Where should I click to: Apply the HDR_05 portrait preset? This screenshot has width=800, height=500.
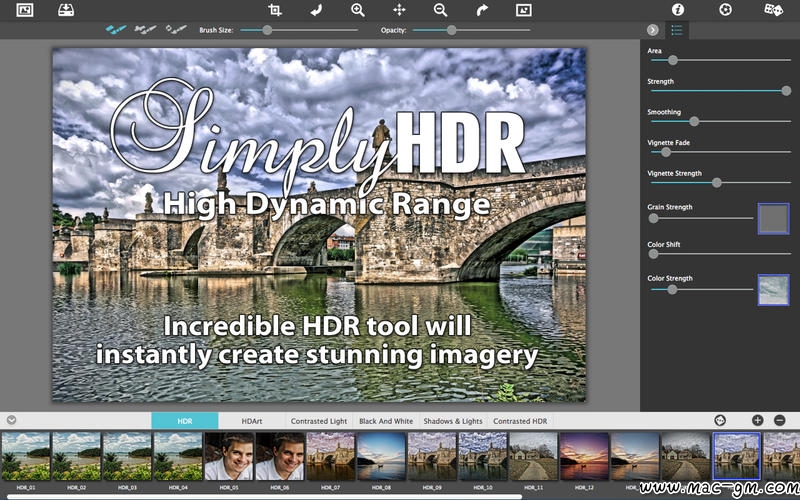coord(229,456)
